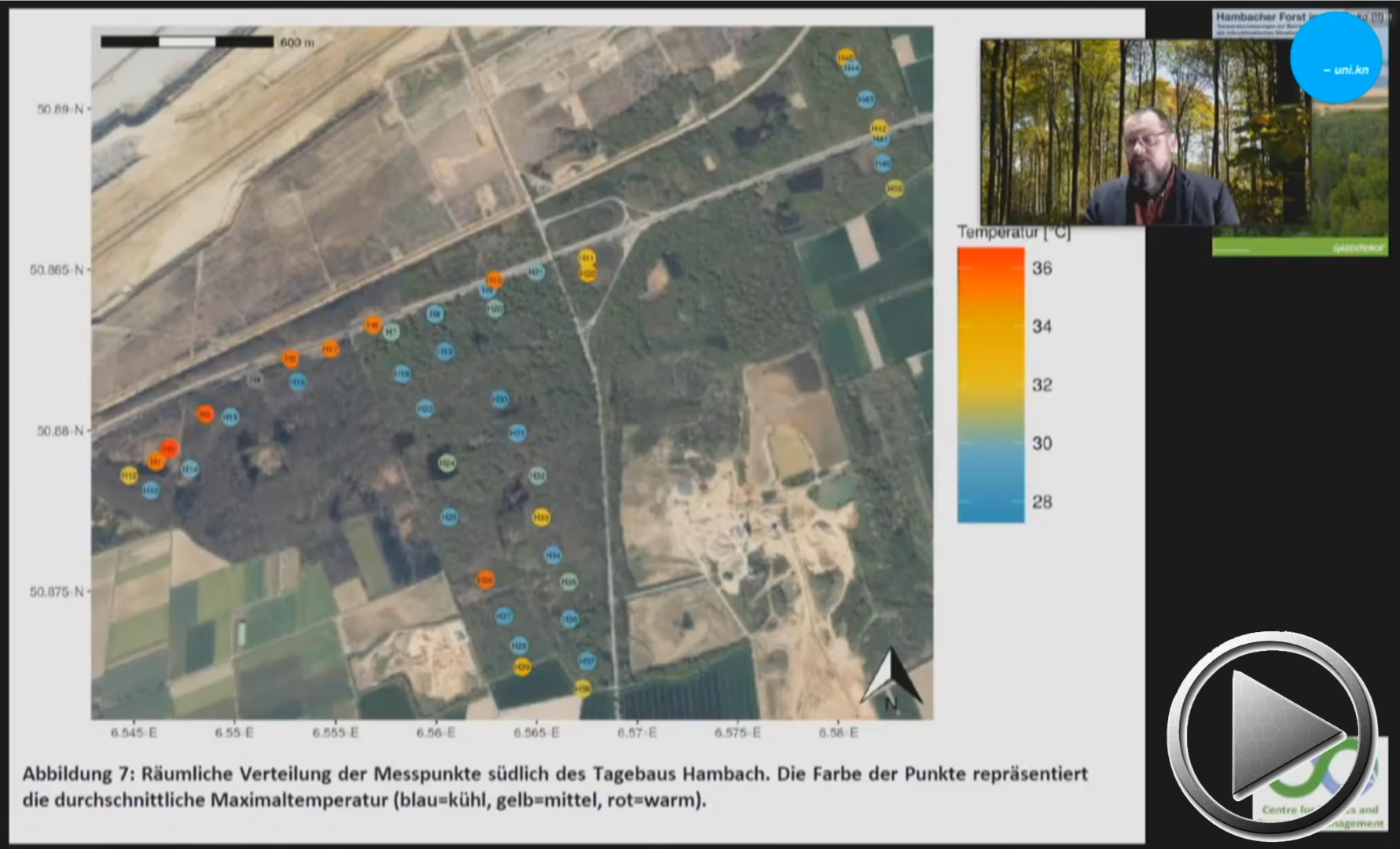Click blue measurement point H18
1400x849 pixels.
402,373
